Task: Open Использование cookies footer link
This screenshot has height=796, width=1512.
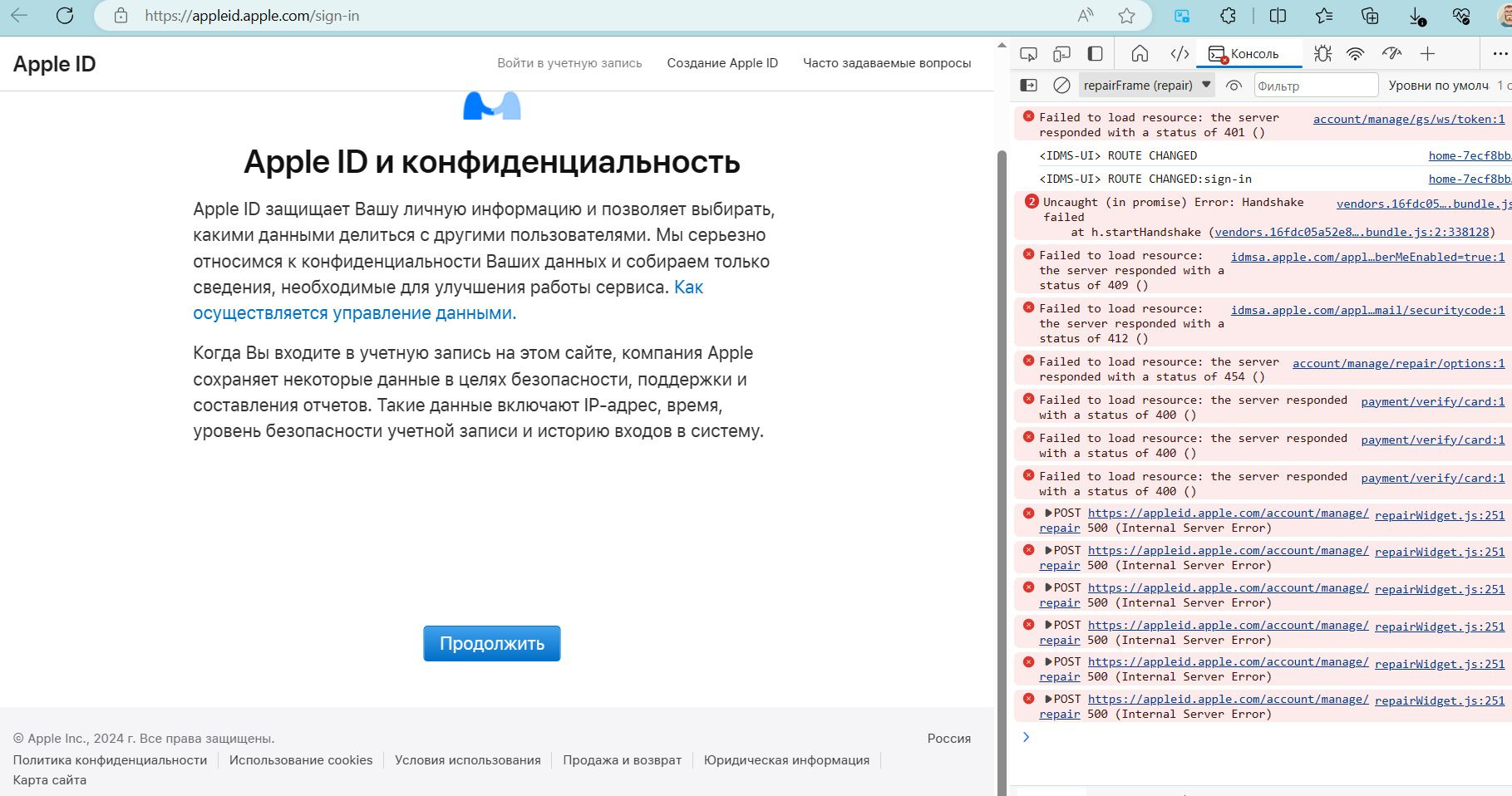Action: pyautogui.click(x=301, y=760)
